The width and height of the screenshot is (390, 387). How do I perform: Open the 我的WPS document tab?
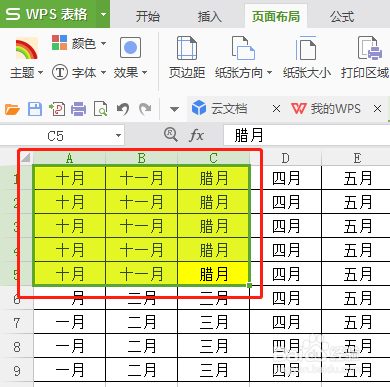click(x=336, y=108)
